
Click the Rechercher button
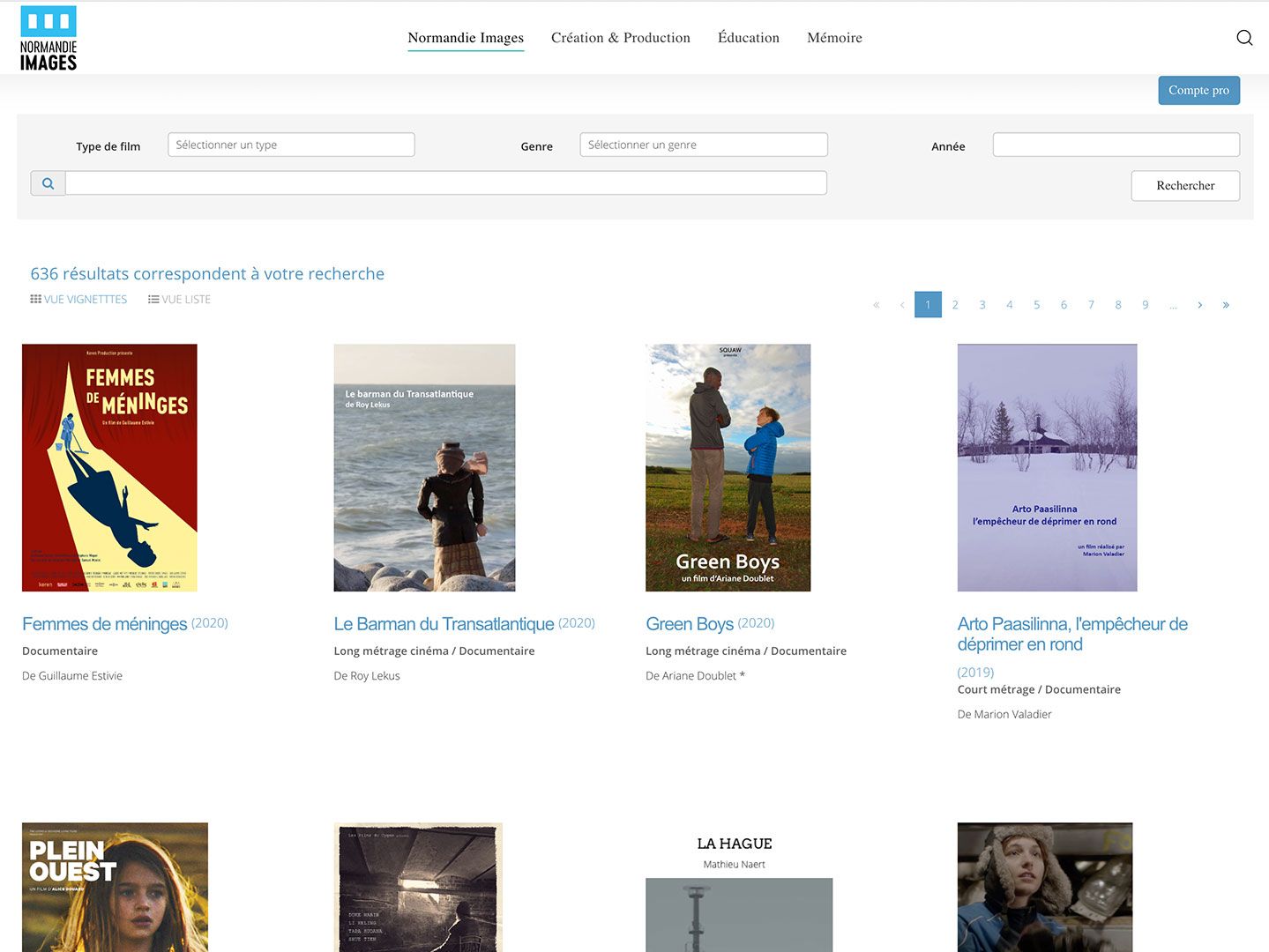[x=1185, y=186]
